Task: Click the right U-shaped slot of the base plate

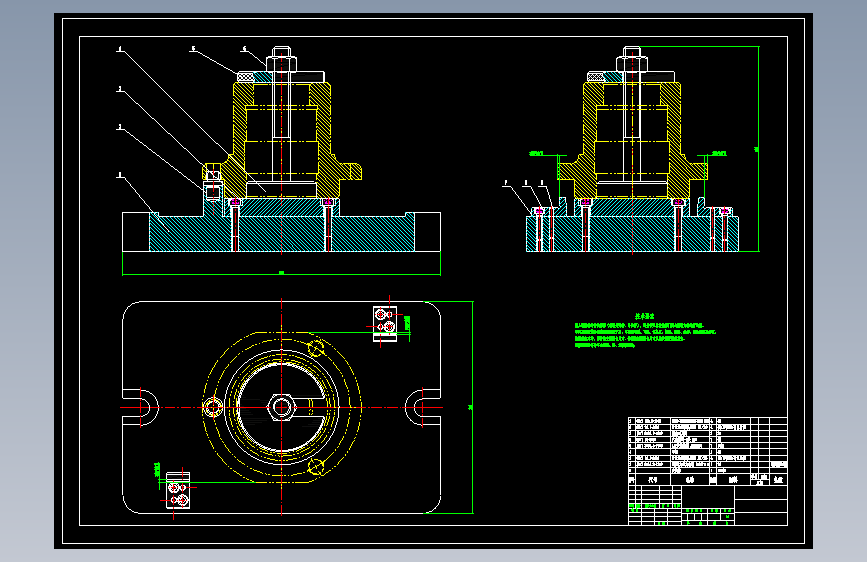Action: click(x=423, y=408)
